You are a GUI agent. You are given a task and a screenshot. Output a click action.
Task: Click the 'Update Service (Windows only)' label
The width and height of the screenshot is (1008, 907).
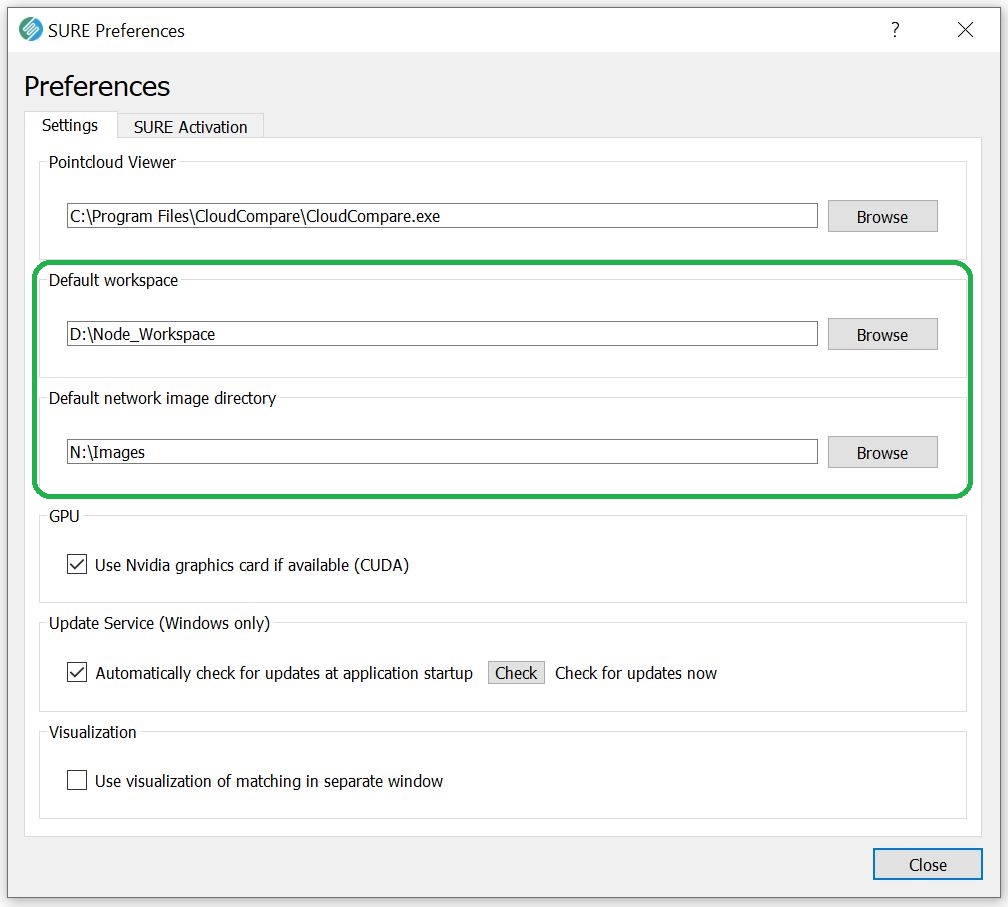[x=159, y=624]
